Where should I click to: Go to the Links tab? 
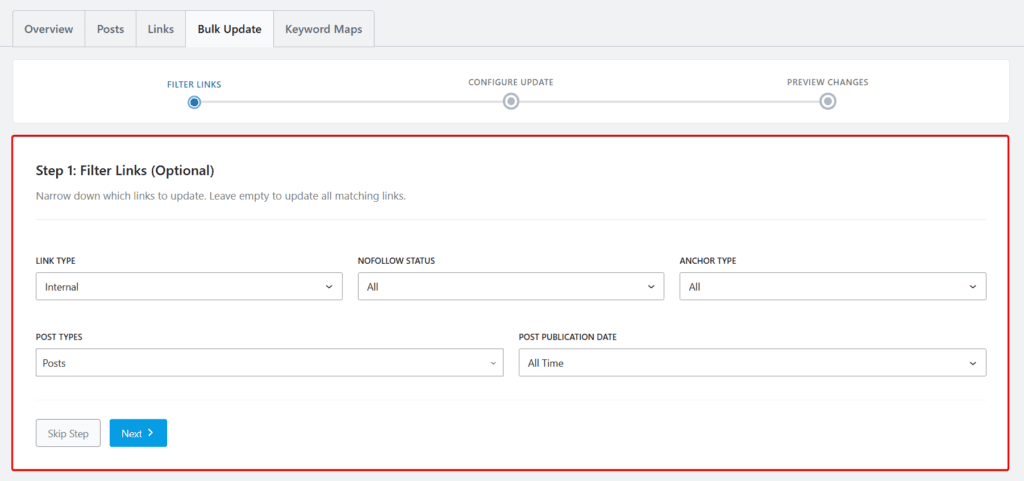[x=160, y=29]
